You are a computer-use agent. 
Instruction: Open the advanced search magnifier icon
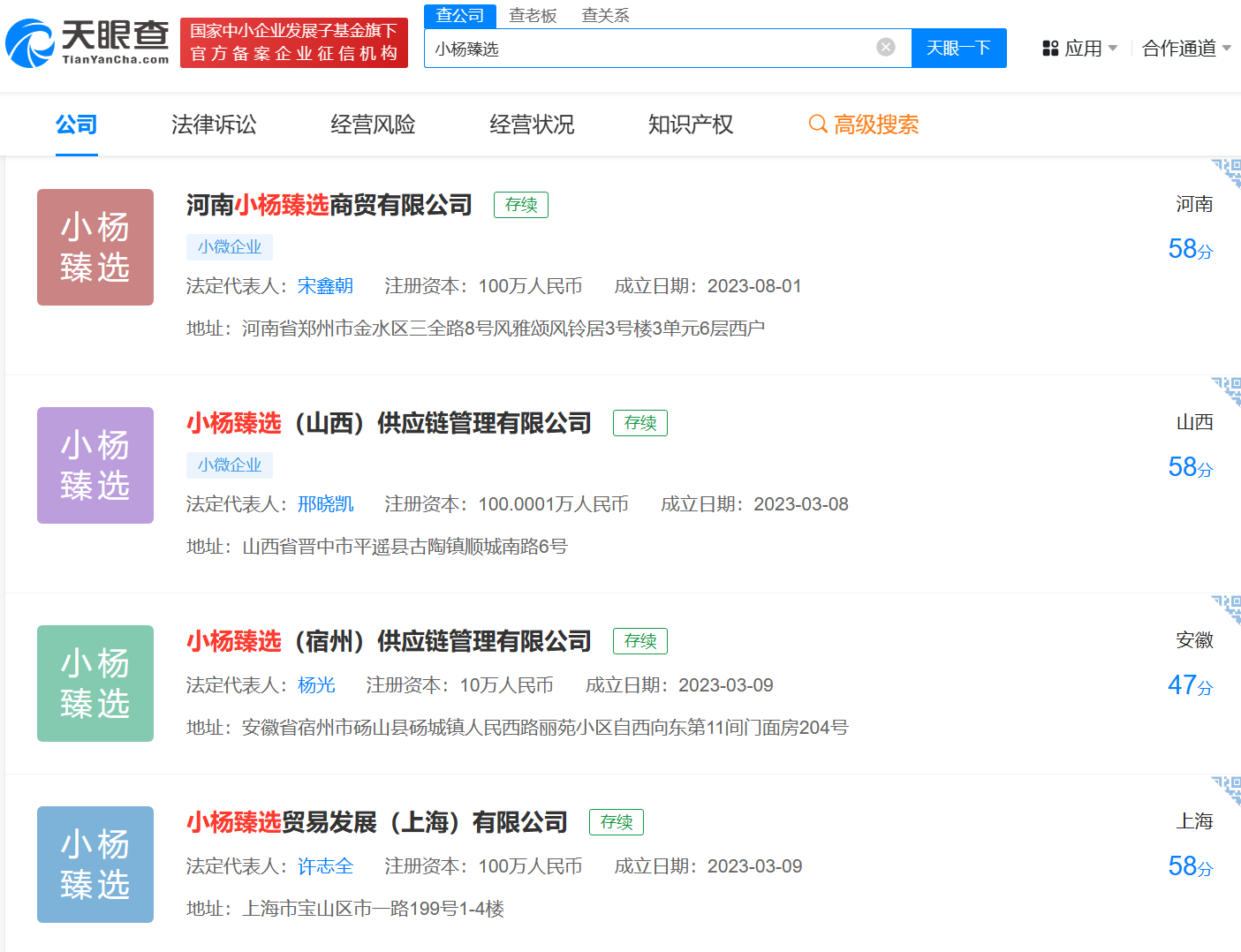coord(818,125)
